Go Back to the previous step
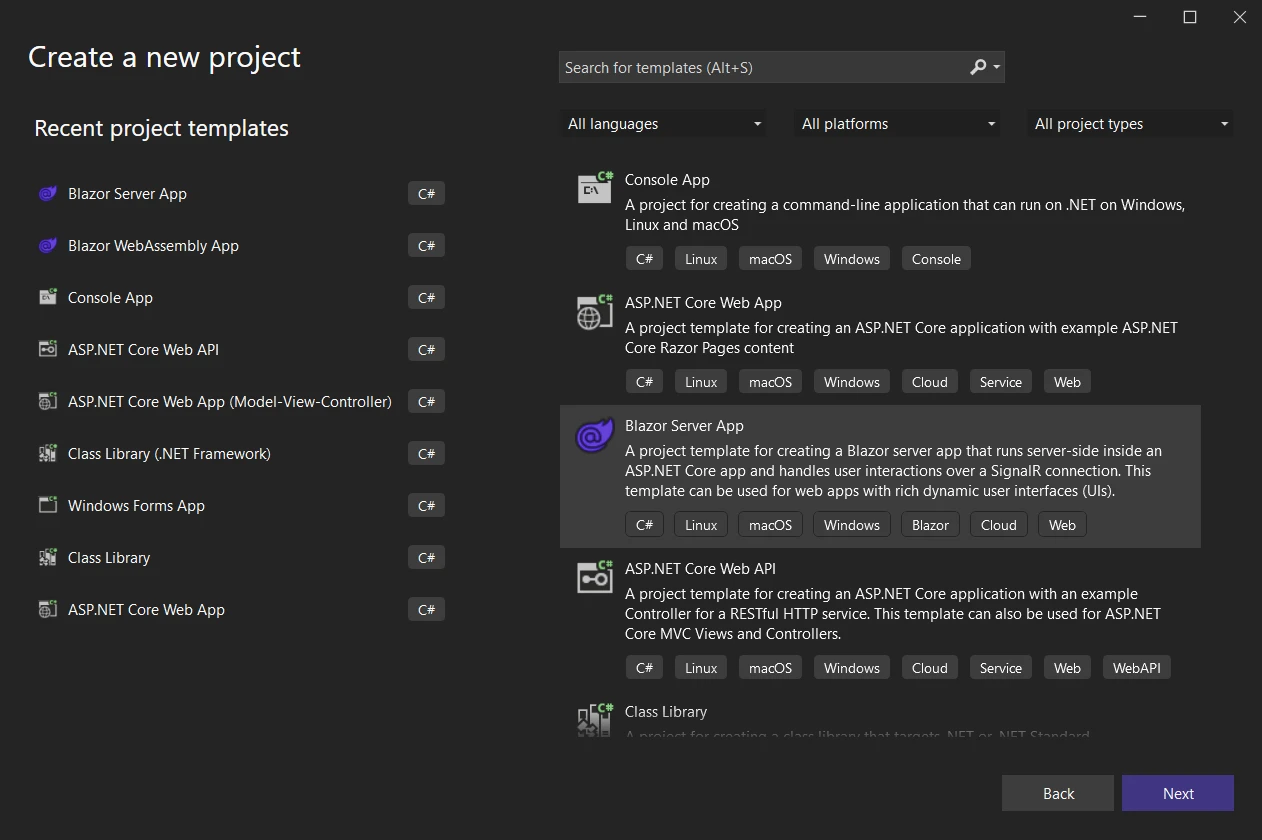 pos(1057,793)
